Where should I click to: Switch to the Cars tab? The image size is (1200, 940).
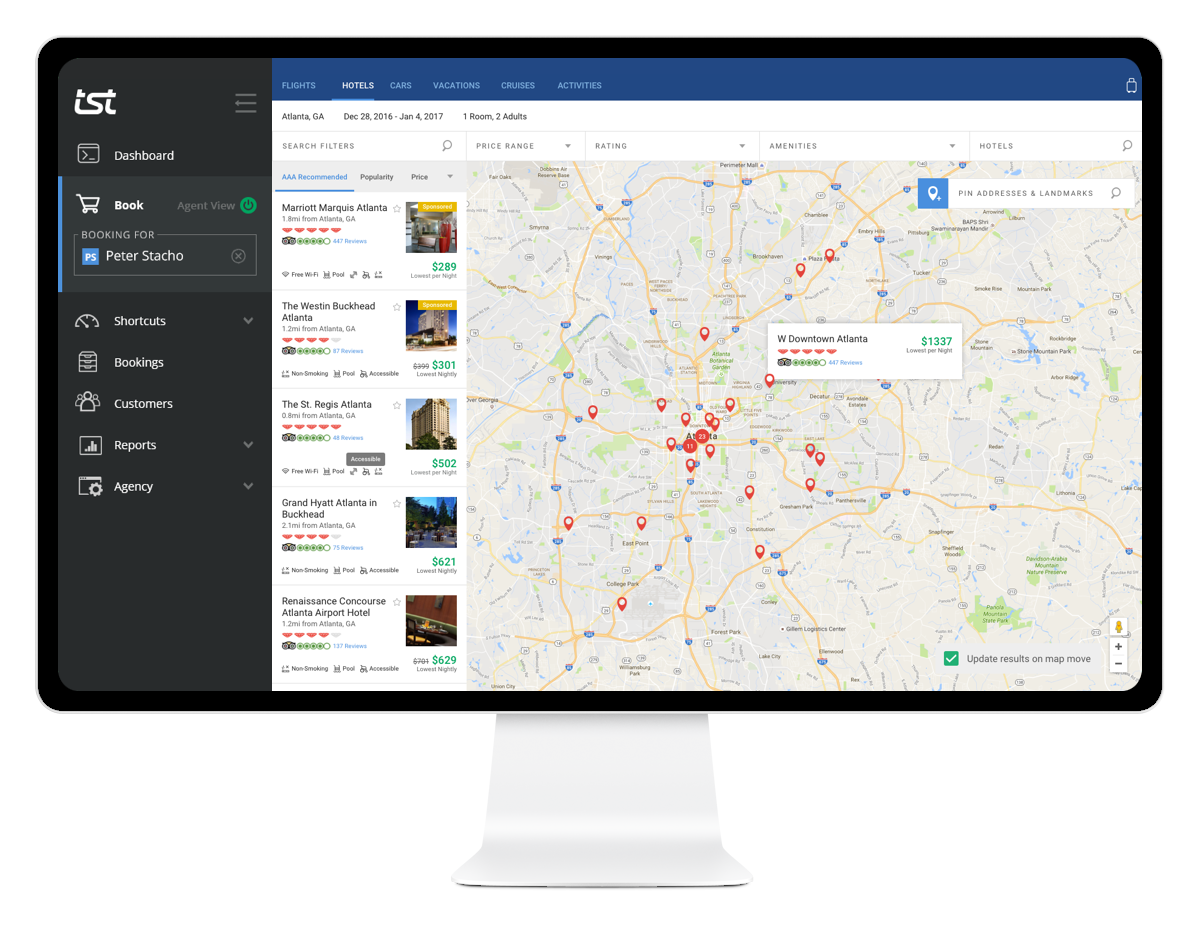pos(400,86)
